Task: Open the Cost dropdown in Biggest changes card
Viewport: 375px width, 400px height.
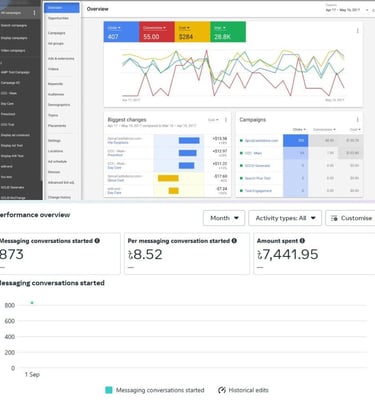Action: tap(213, 120)
